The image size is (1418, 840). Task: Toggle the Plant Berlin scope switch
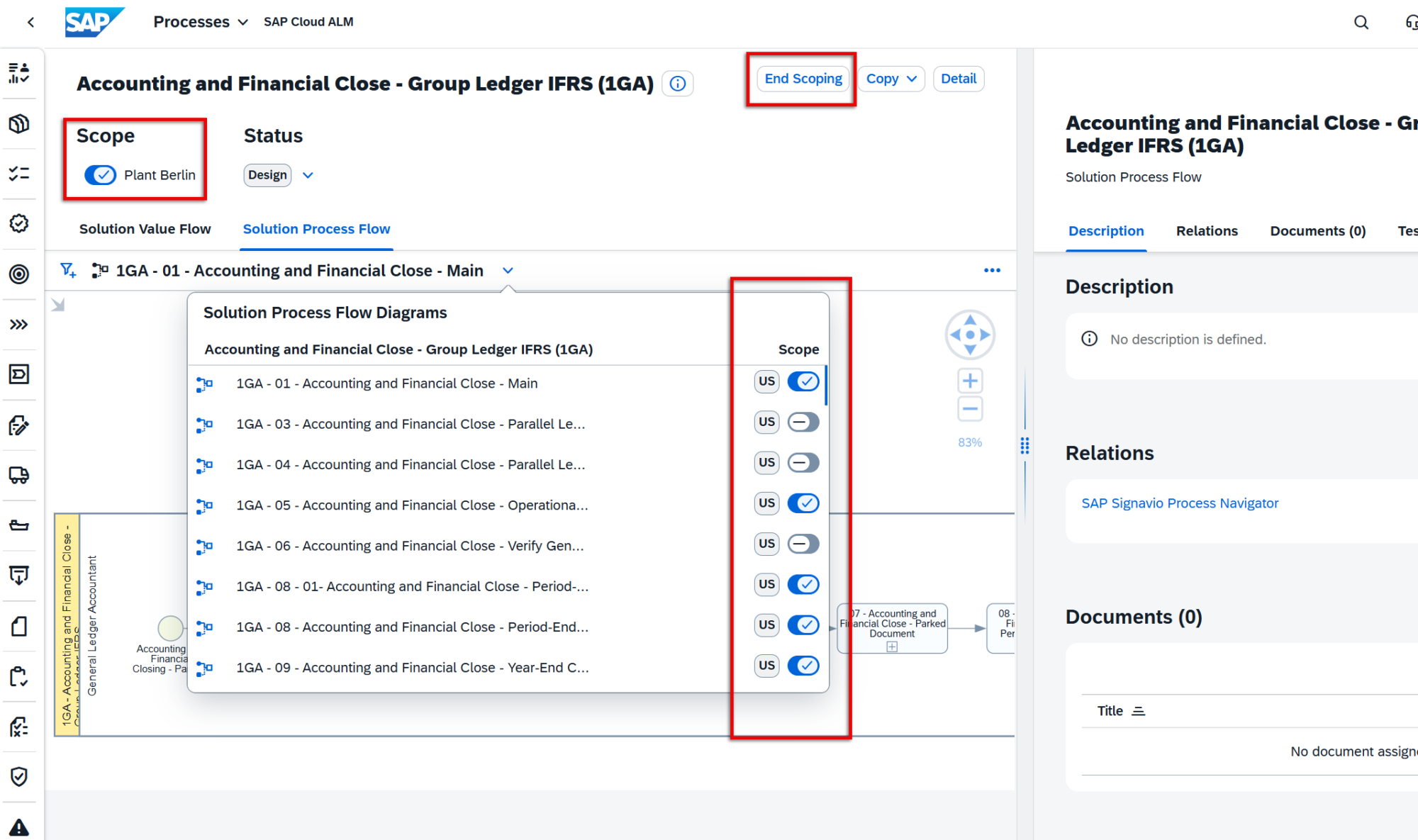(101, 175)
